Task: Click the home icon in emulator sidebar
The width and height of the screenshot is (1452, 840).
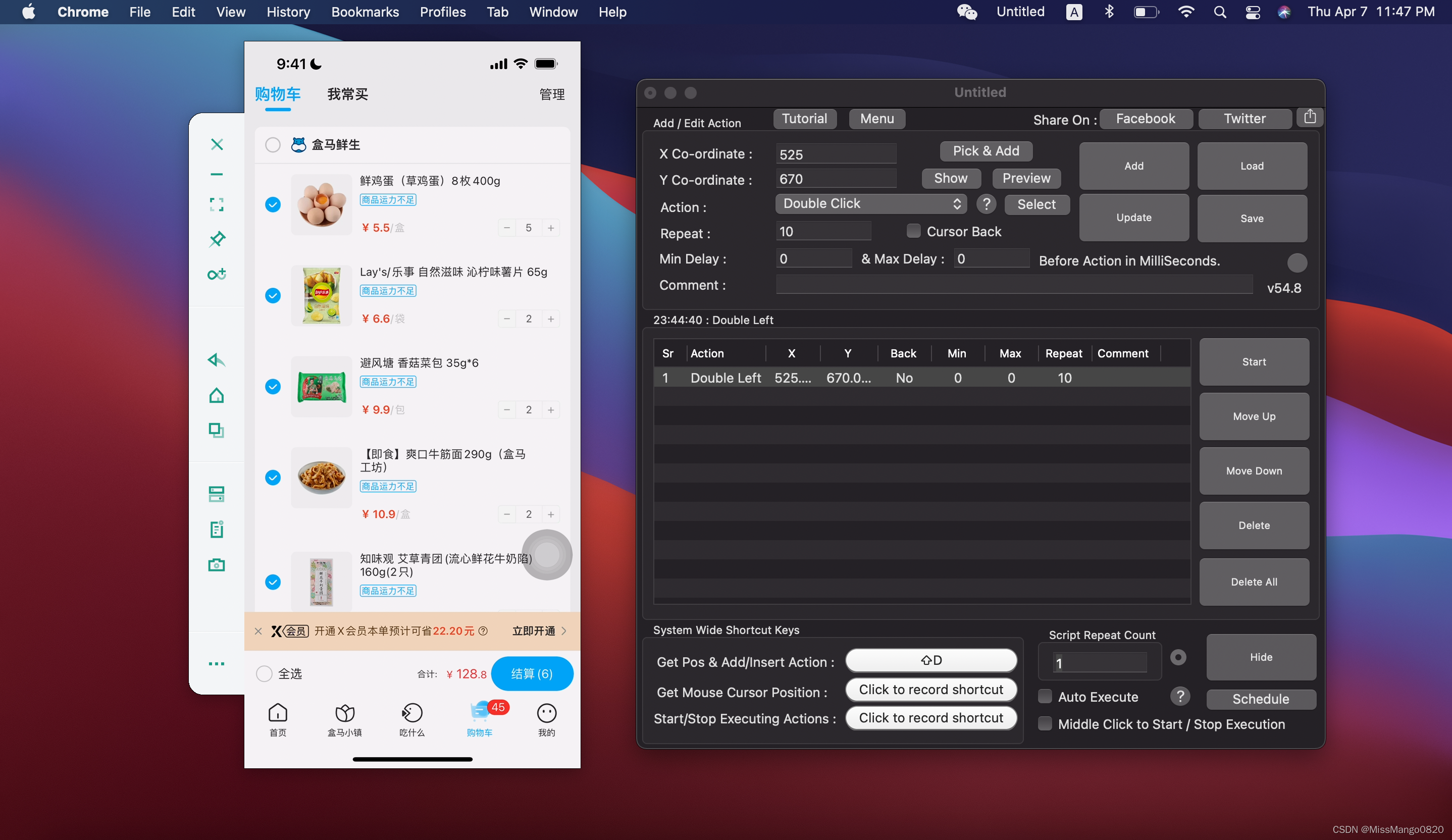Action: [217, 396]
